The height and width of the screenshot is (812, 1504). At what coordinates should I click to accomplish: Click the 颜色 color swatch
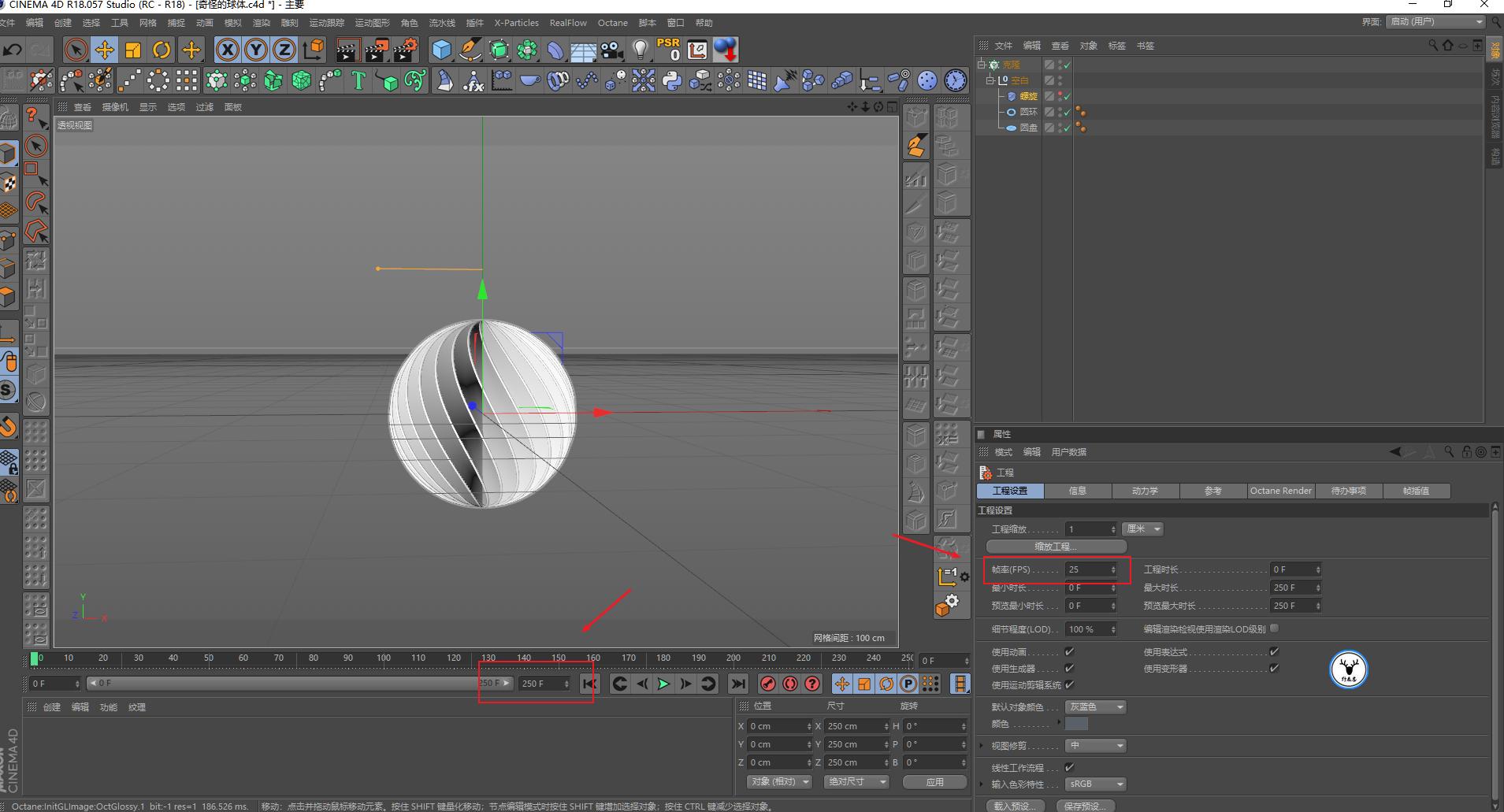coord(1076,723)
